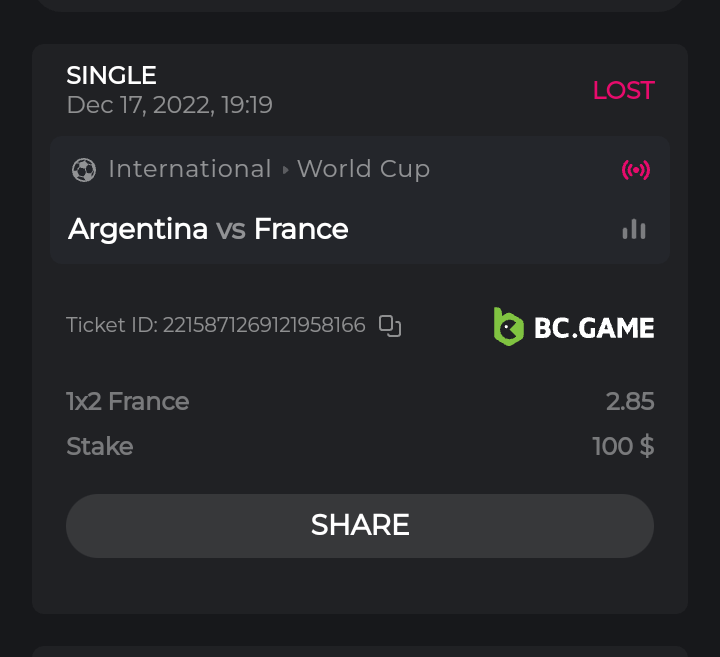Image resolution: width=720 pixels, height=657 pixels.
Task: Click the Stake label
Action: click(x=99, y=446)
